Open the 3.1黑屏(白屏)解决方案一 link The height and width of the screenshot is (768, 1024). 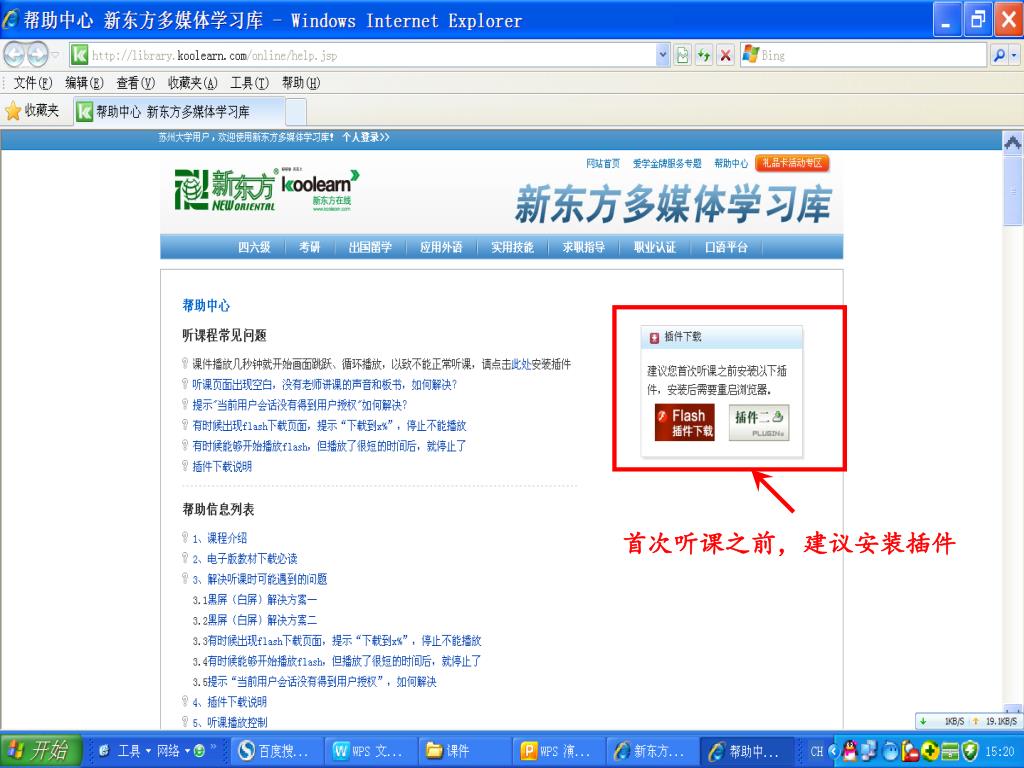[x=255, y=600]
